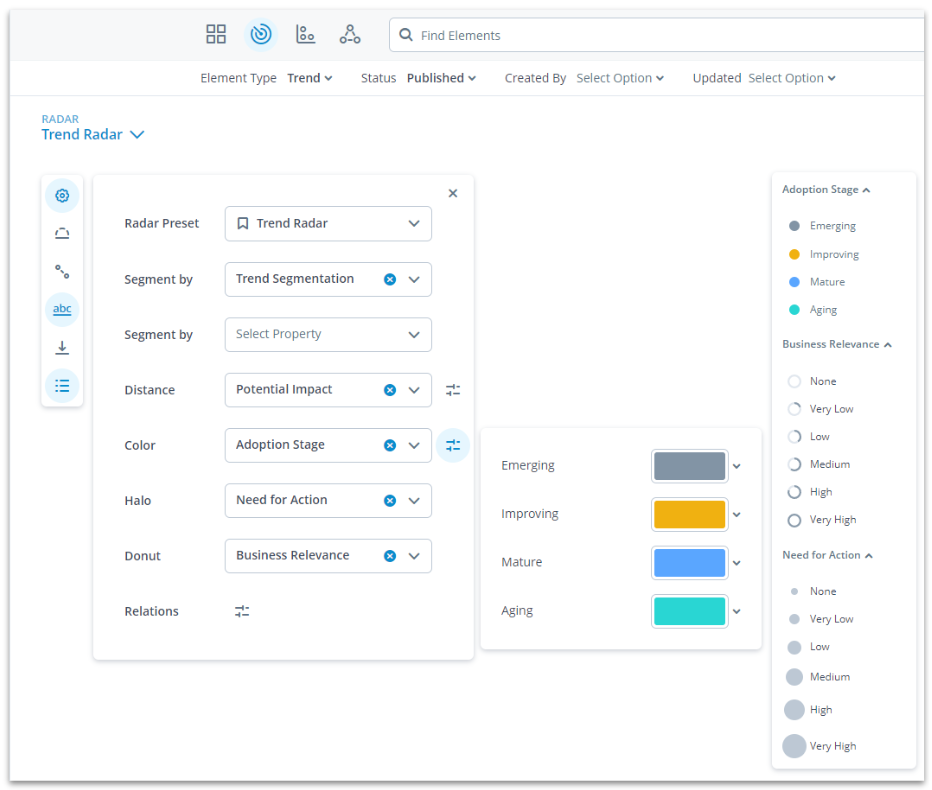Close the radar settings panel
Viewport: 932px width, 790px height.
[x=453, y=193]
